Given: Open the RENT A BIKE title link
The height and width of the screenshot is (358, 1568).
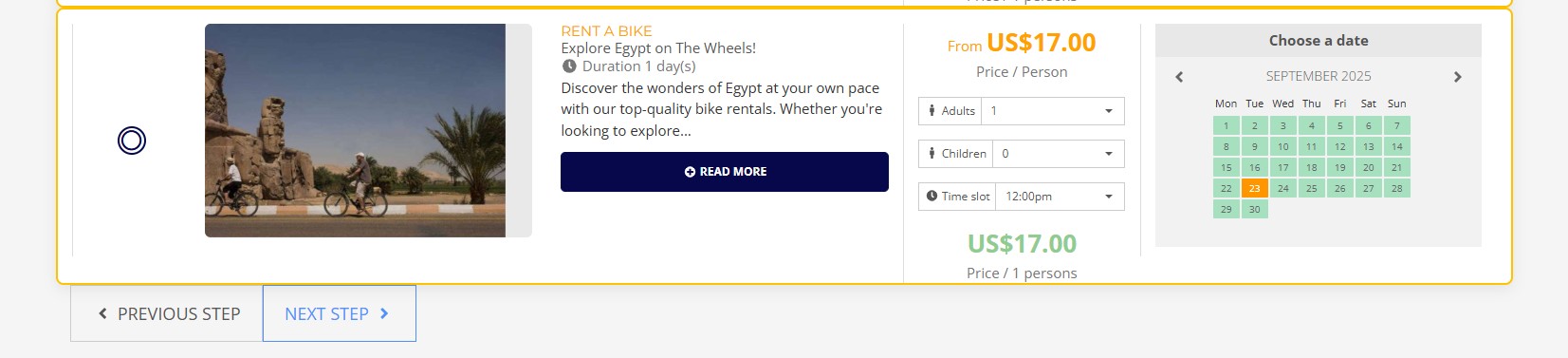Looking at the screenshot, I should (x=606, y=31).
